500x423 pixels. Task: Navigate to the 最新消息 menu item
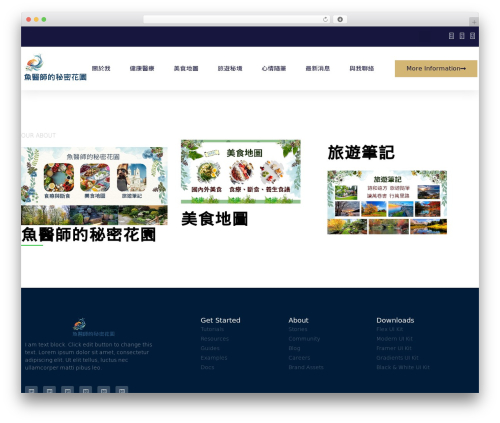click(x=318, y=68)
